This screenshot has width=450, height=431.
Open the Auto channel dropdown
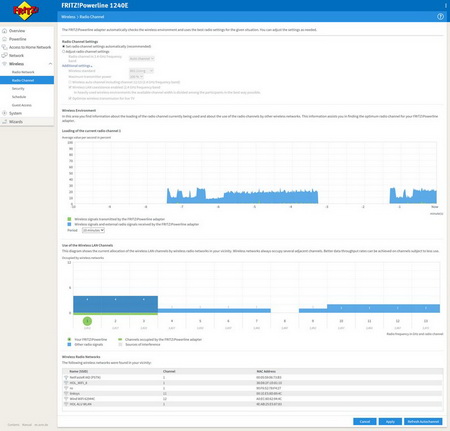tap(142, 59)
